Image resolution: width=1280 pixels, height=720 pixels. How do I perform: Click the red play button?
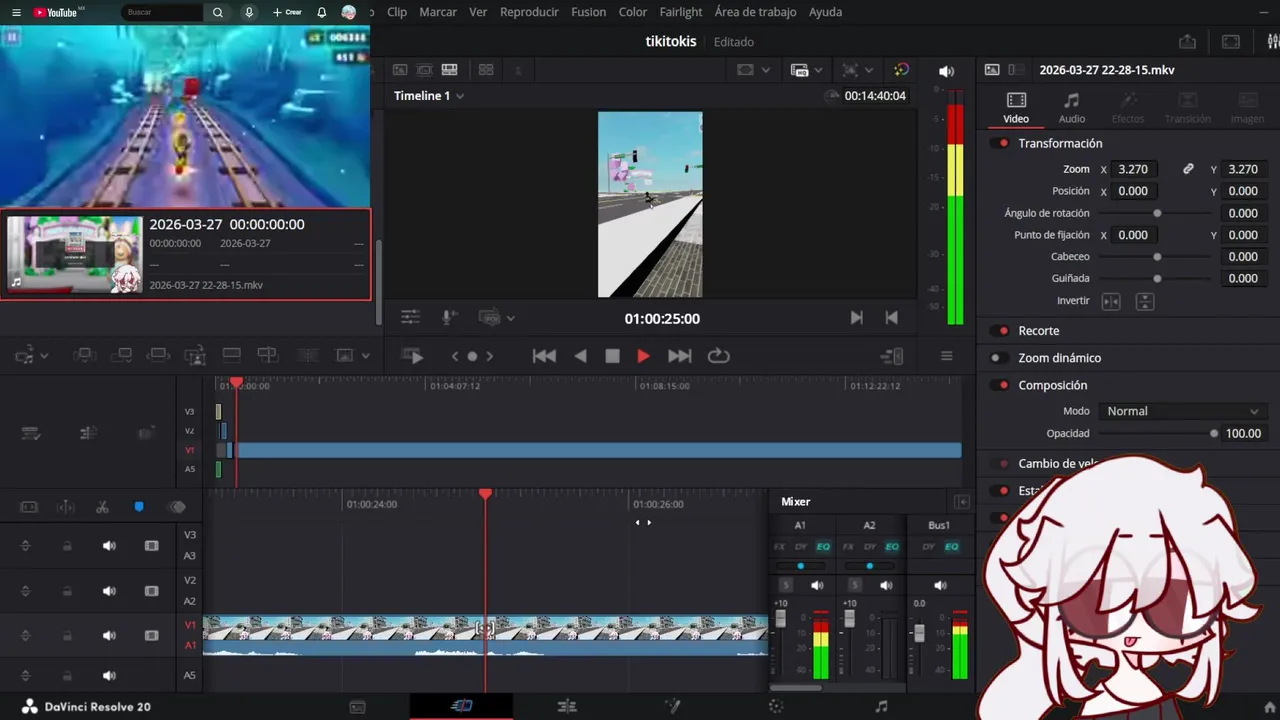643,356
